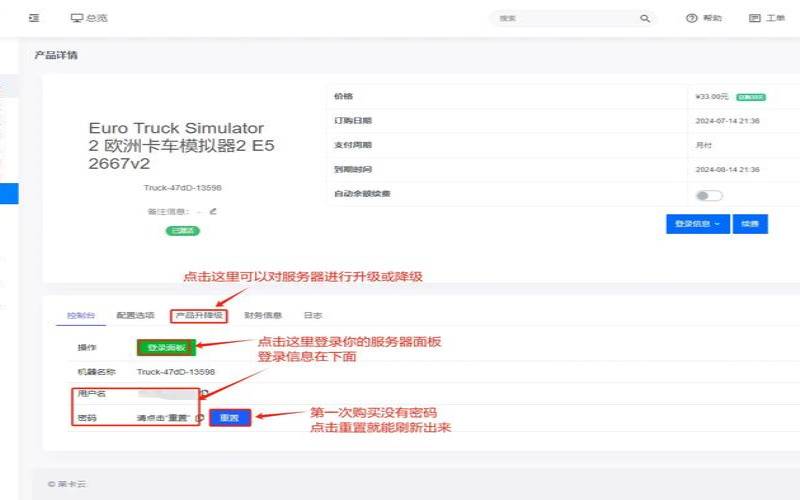Viewport: 800px width, 500px height.
Task: Click the 到期时间 label
Action: (x=353, y=169)
